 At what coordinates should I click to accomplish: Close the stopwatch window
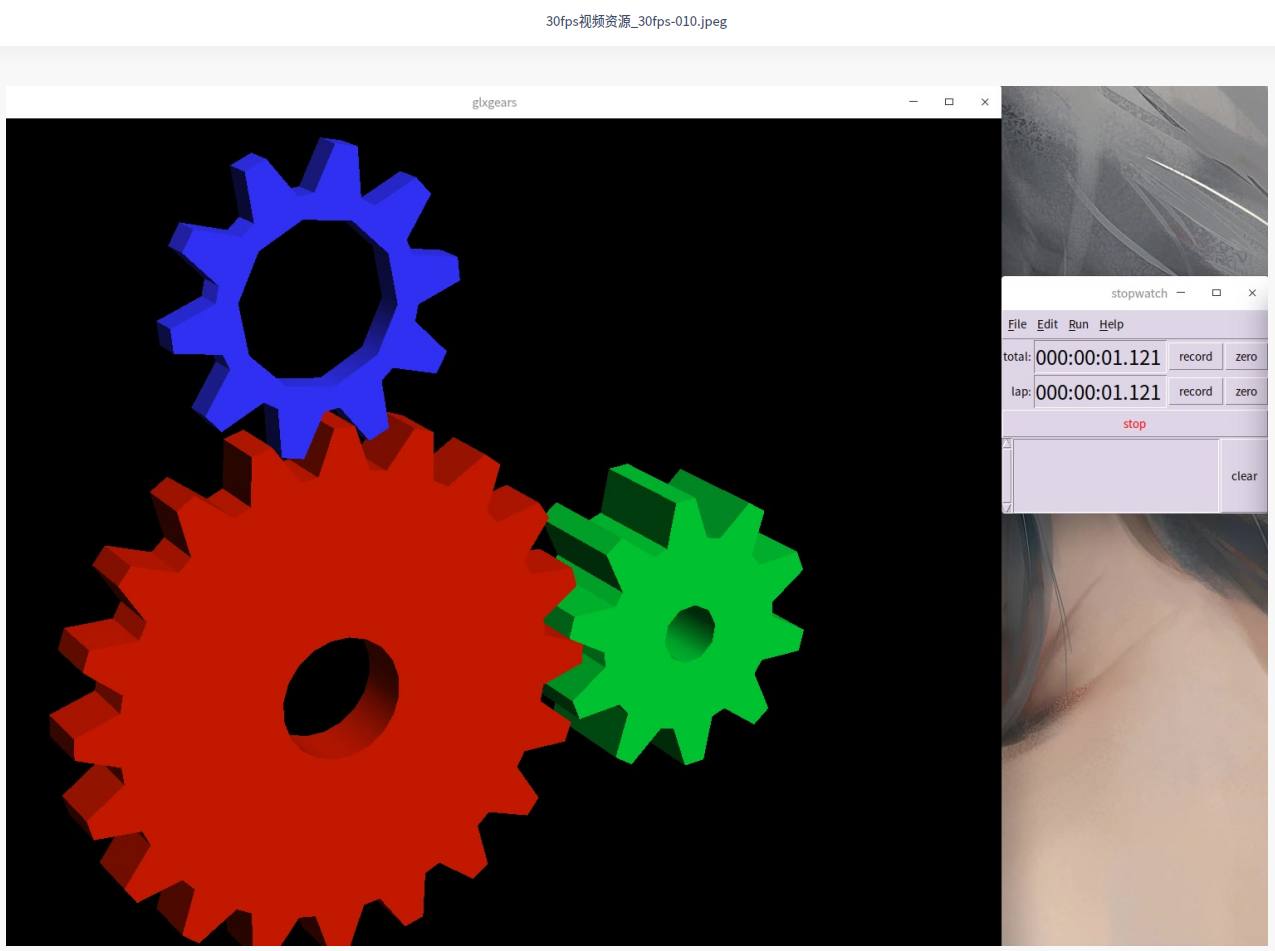[x=1252, y=293]
